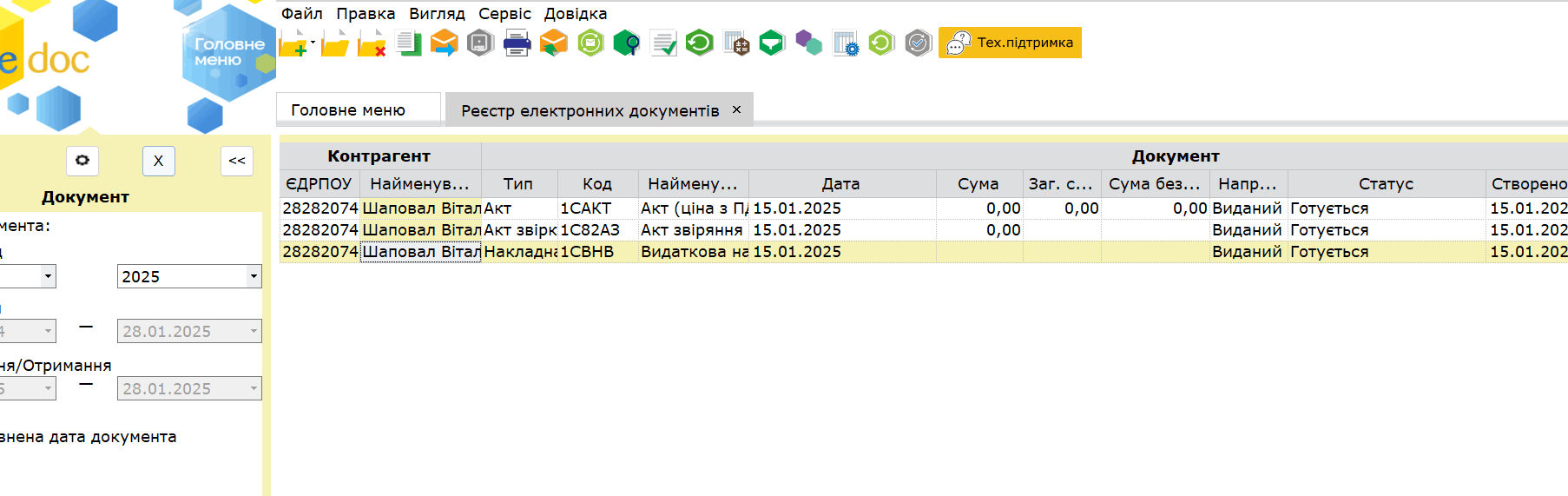The width and height of the screenshot is (1568, 496).
Task: Click the table with calculator icon
Action: [735, 43]
